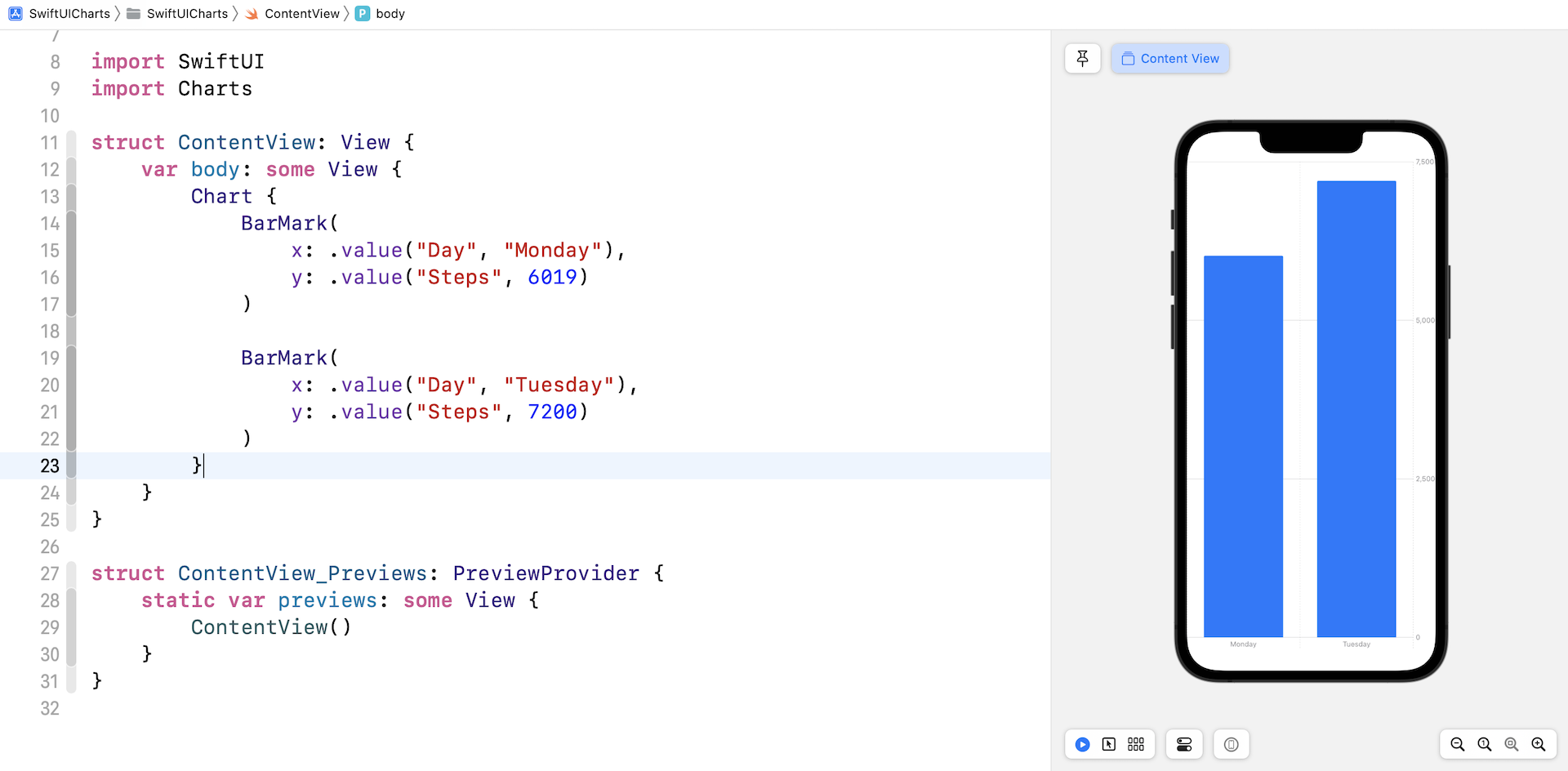Place cursor on the 7200 value
The width and height of the screenshot is (1568, 771).
coord(552,412)
